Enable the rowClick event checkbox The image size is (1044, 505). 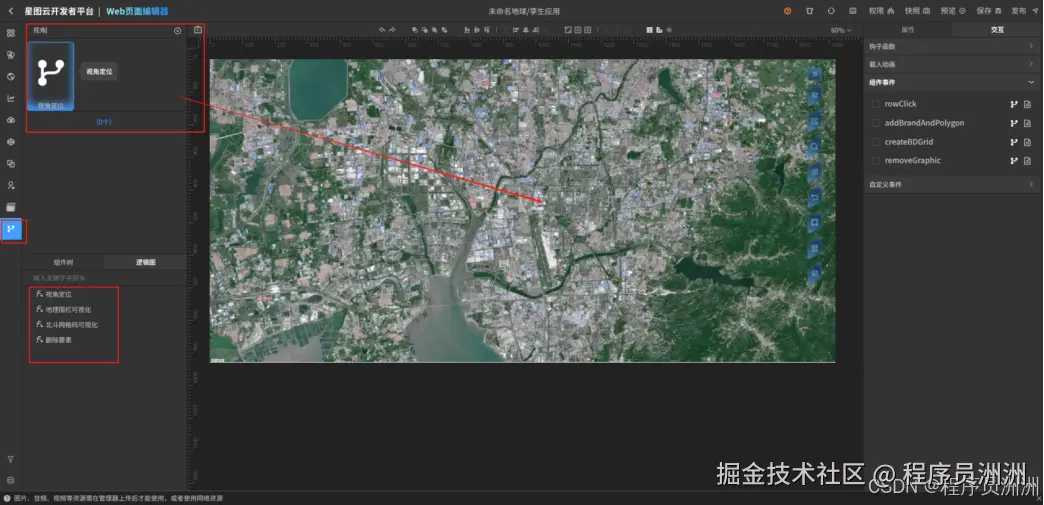pyautogui.click(x=876, y=104)
